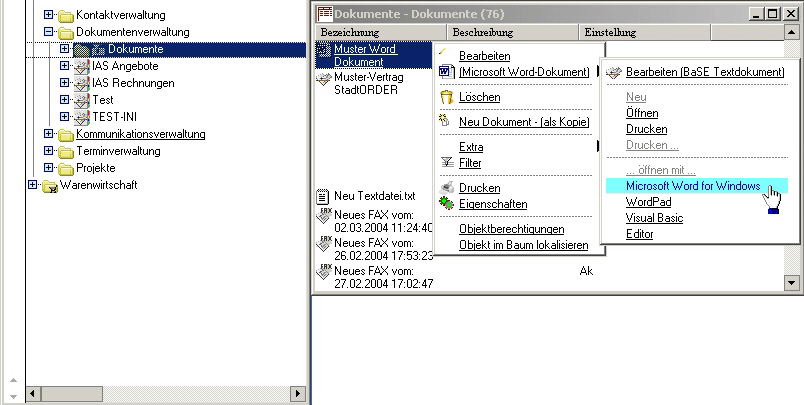Click the printer icon next to Drucken
The width and height of the screenshot is (804, 405).
click(446, 188)
